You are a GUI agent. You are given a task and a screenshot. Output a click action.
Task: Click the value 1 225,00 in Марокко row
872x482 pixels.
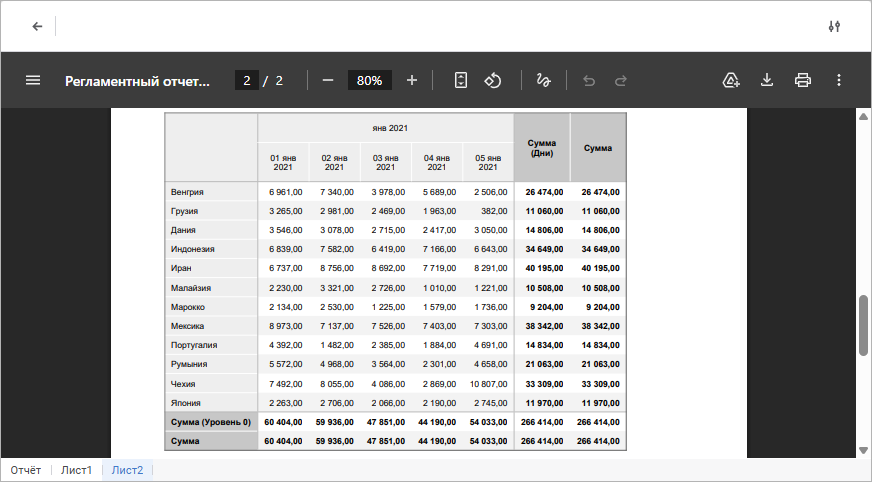(388, 307)
